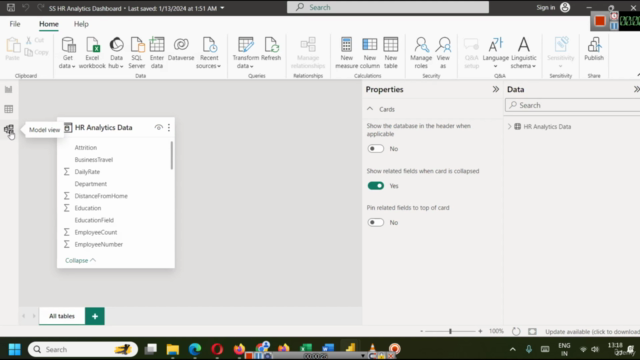Screen dimensions: 640x360
Task: Open the file title dropdown arrow
Action: tap(222, 8)
